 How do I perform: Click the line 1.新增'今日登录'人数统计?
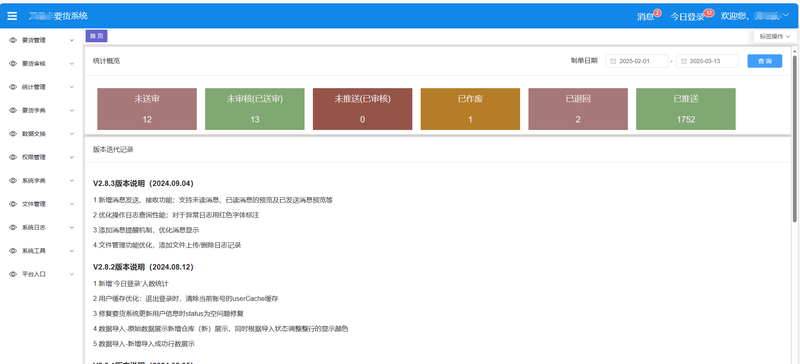click(x=131, y=284)
